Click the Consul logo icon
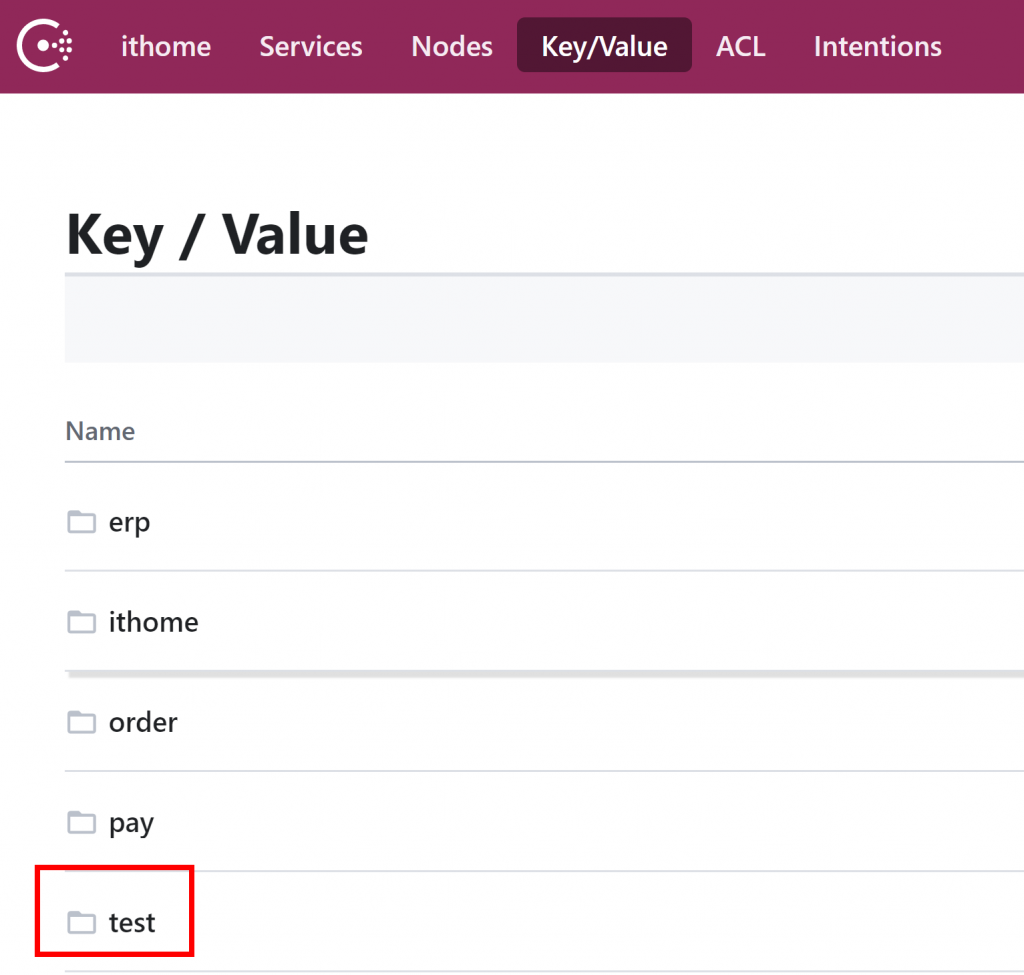The height and width of the screenshot is (975, 1024). coord(46,46)
